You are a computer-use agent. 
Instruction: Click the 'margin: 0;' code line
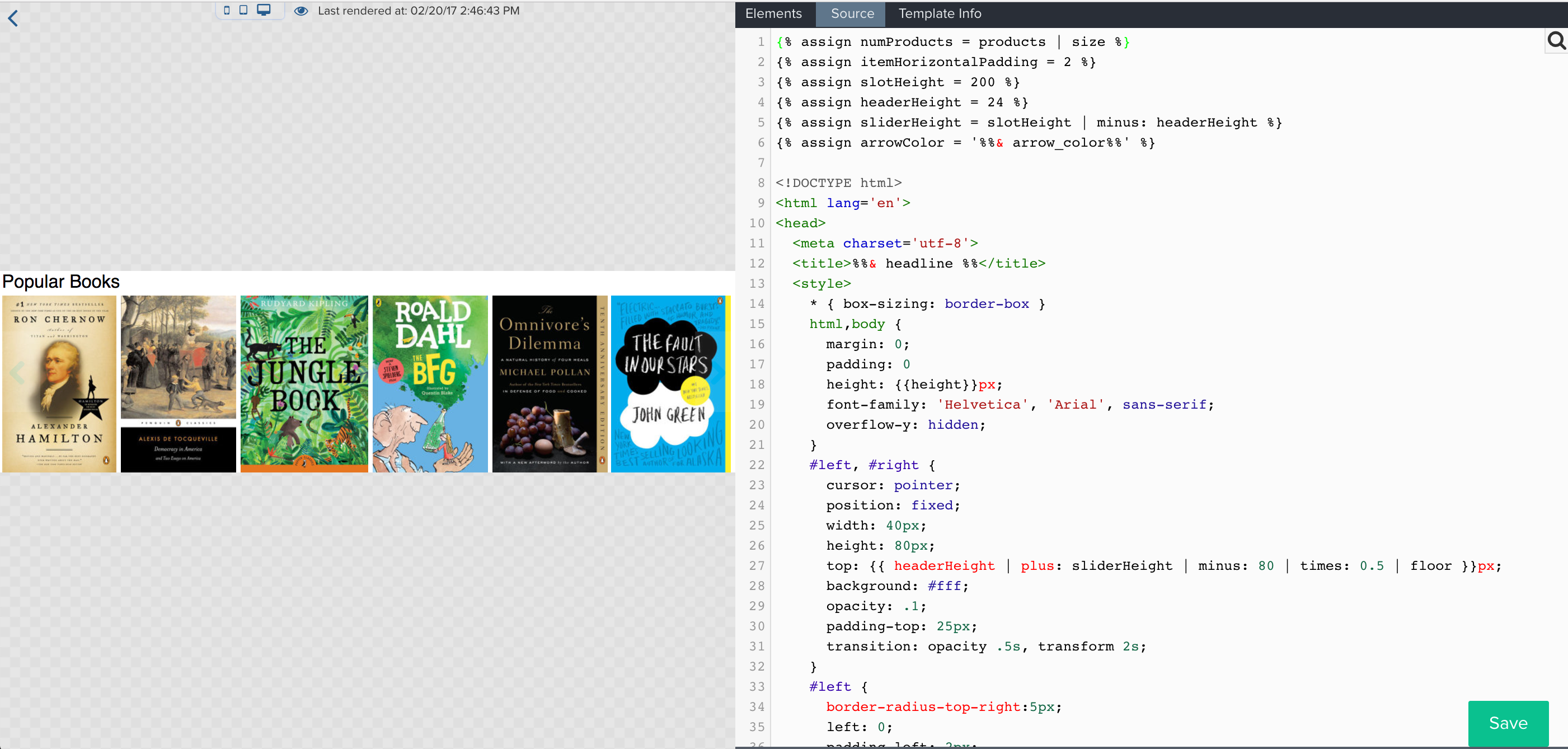click(867, 344)
